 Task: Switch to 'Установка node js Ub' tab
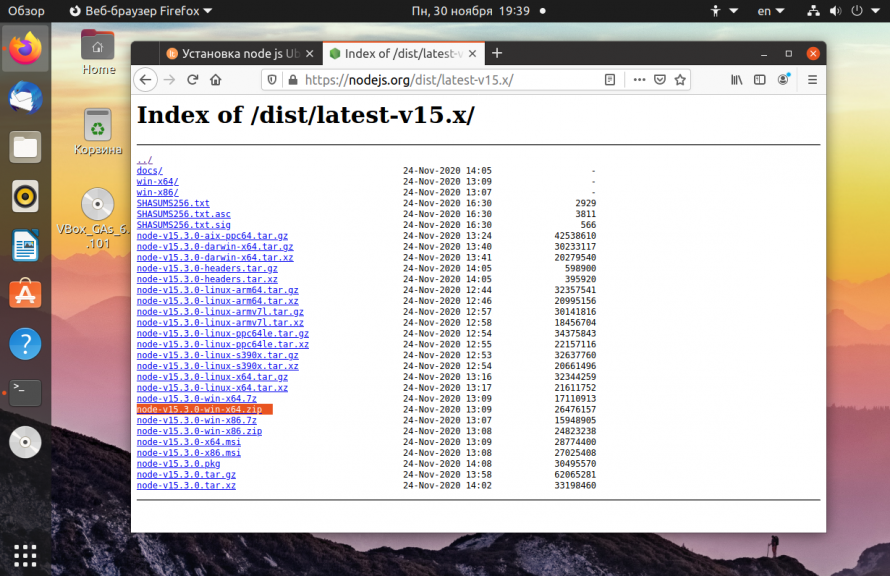[241, 53]
